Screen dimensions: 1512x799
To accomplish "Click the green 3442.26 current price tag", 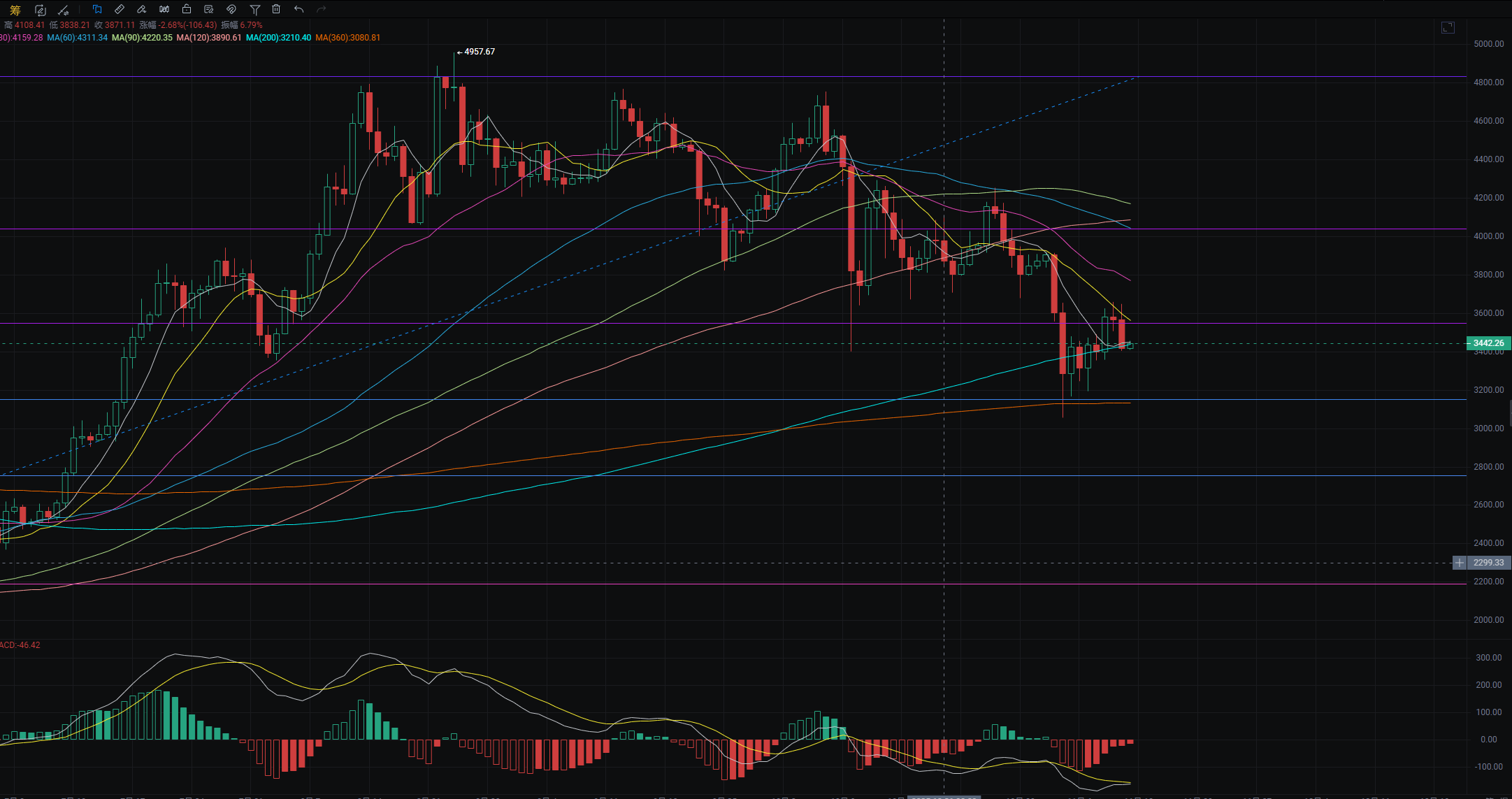I will 1488,343.
